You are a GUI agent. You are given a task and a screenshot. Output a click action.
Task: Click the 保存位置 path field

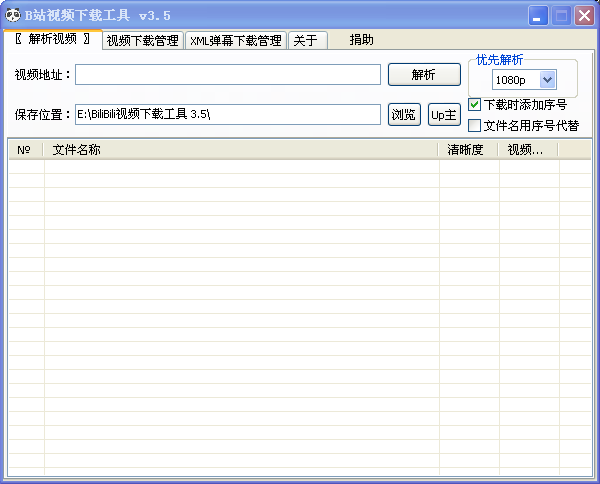pyautogui.click(x=228, y=114)
